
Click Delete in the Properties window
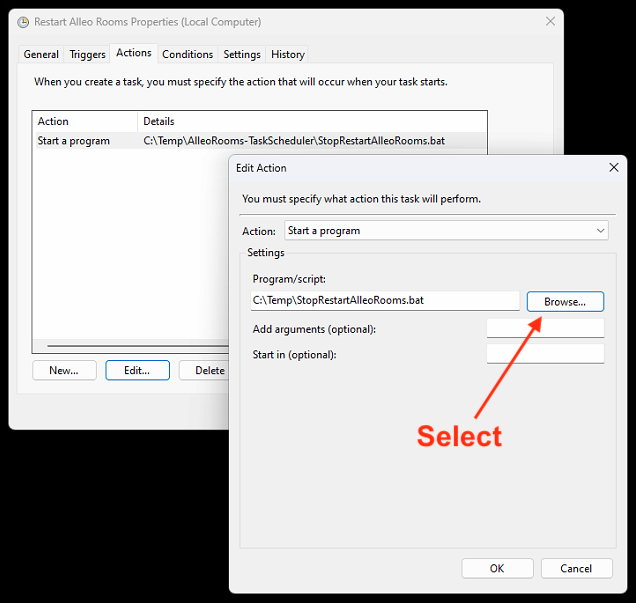point(204,370)
